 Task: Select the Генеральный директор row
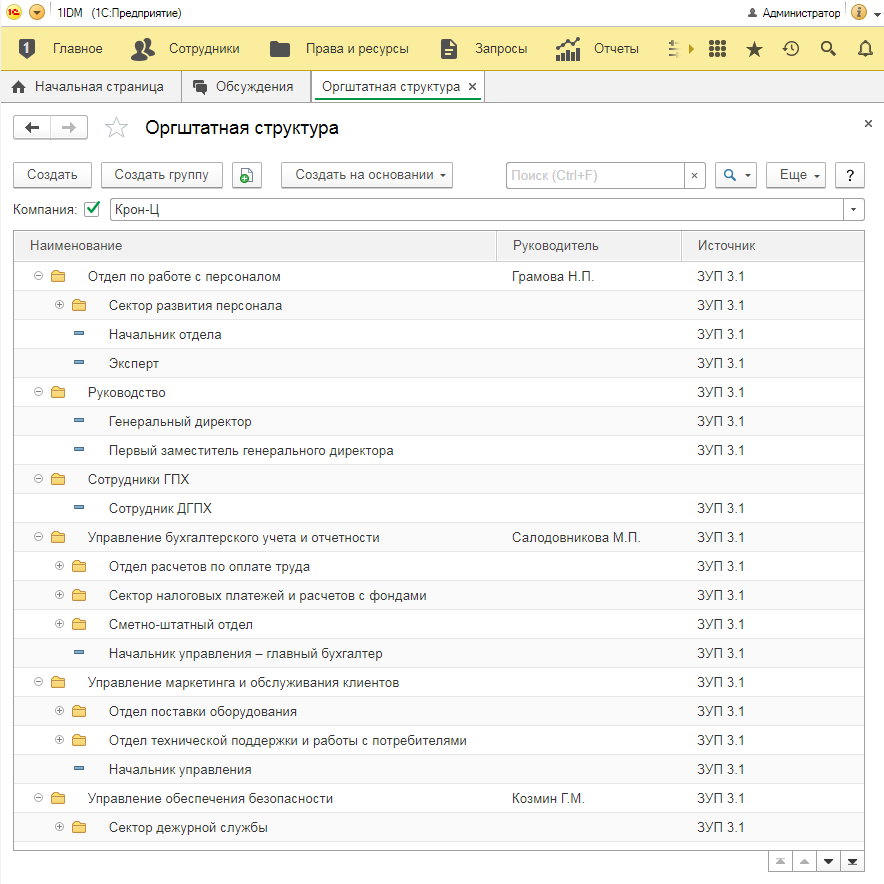439,422
